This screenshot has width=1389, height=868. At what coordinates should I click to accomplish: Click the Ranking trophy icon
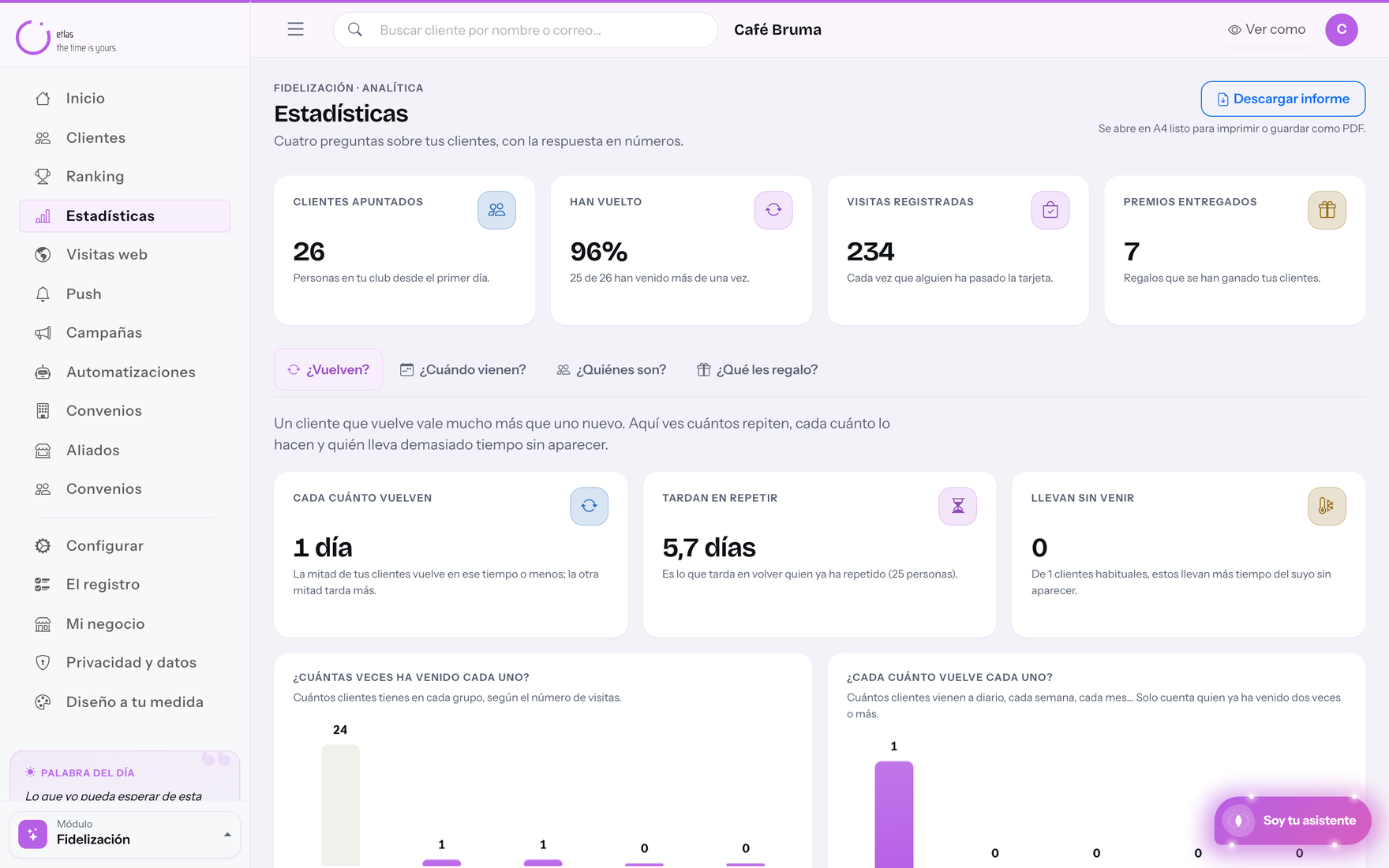[x=43, y=176]
